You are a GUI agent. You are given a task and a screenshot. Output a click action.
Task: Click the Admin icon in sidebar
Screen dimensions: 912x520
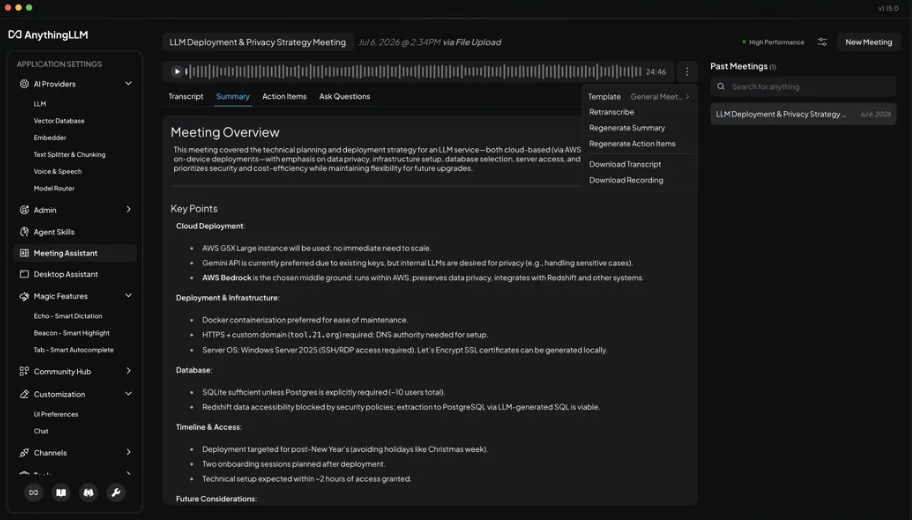24,210
